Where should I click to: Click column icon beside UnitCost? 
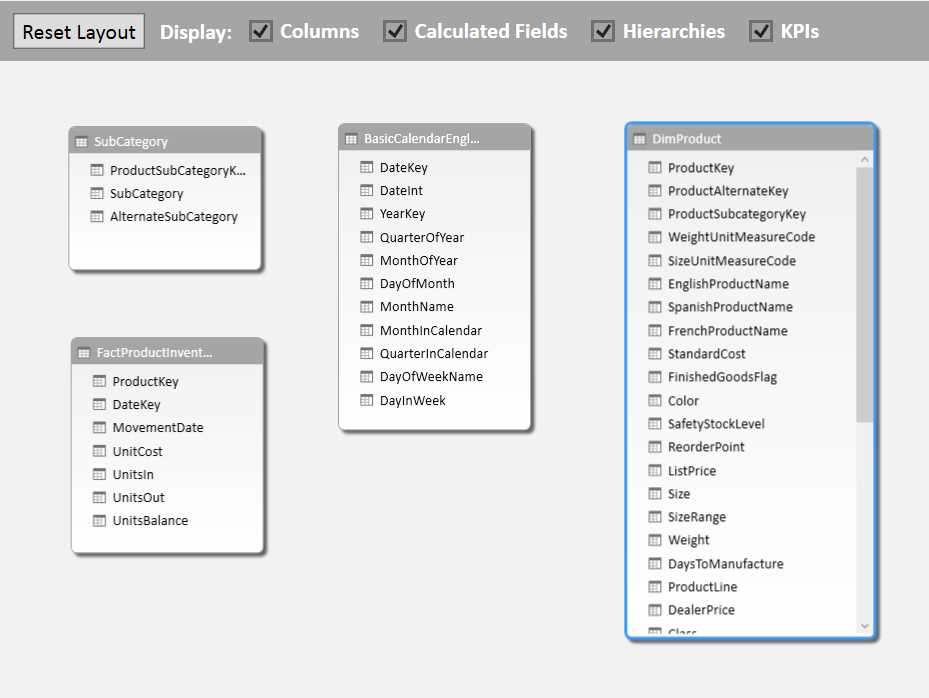click(x=99, y=451)
